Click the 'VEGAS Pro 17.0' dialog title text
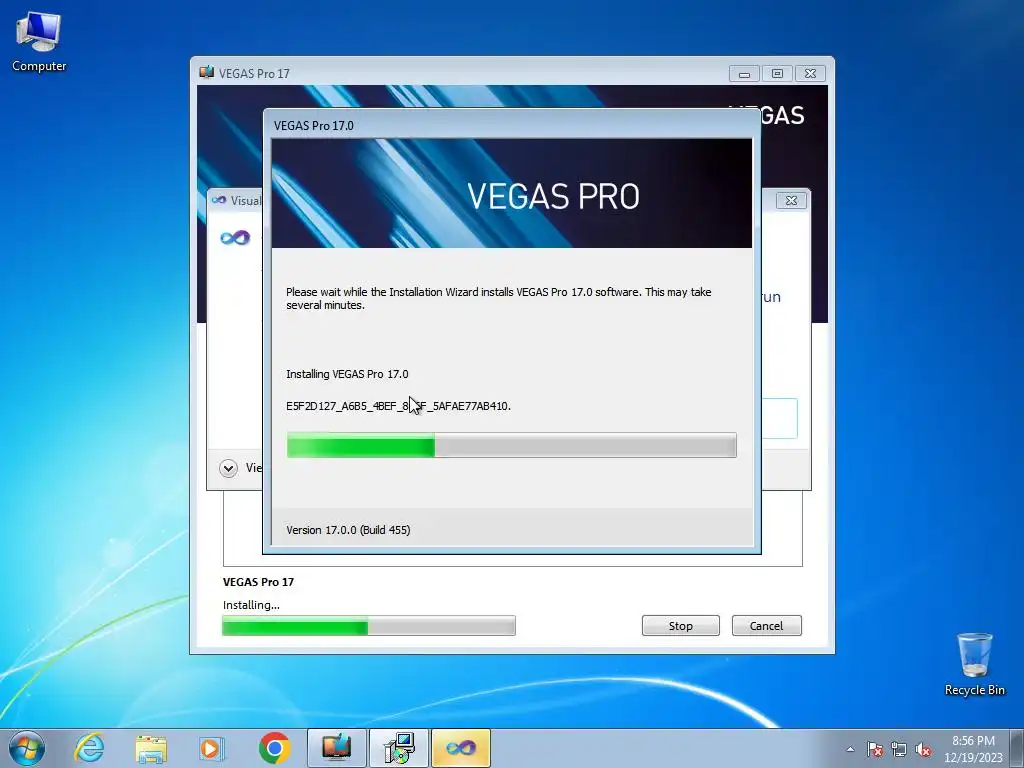The height and width of the screenshot is (768, 1024). 313,125
